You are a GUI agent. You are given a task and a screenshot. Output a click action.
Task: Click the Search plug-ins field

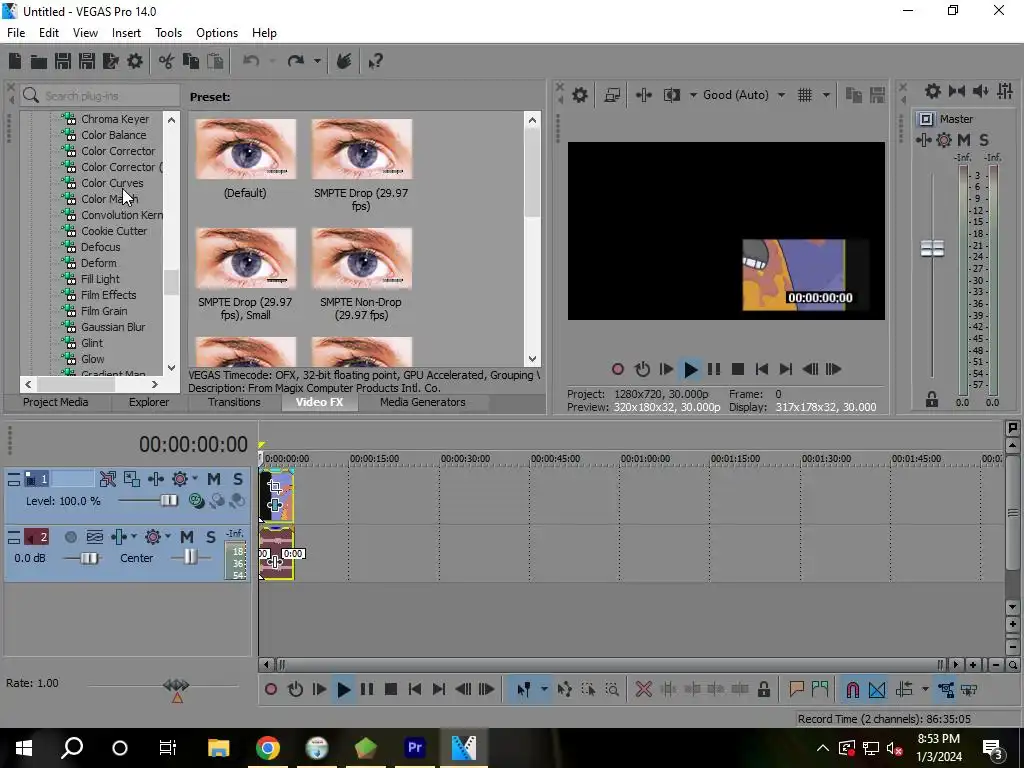click(100, 96)
